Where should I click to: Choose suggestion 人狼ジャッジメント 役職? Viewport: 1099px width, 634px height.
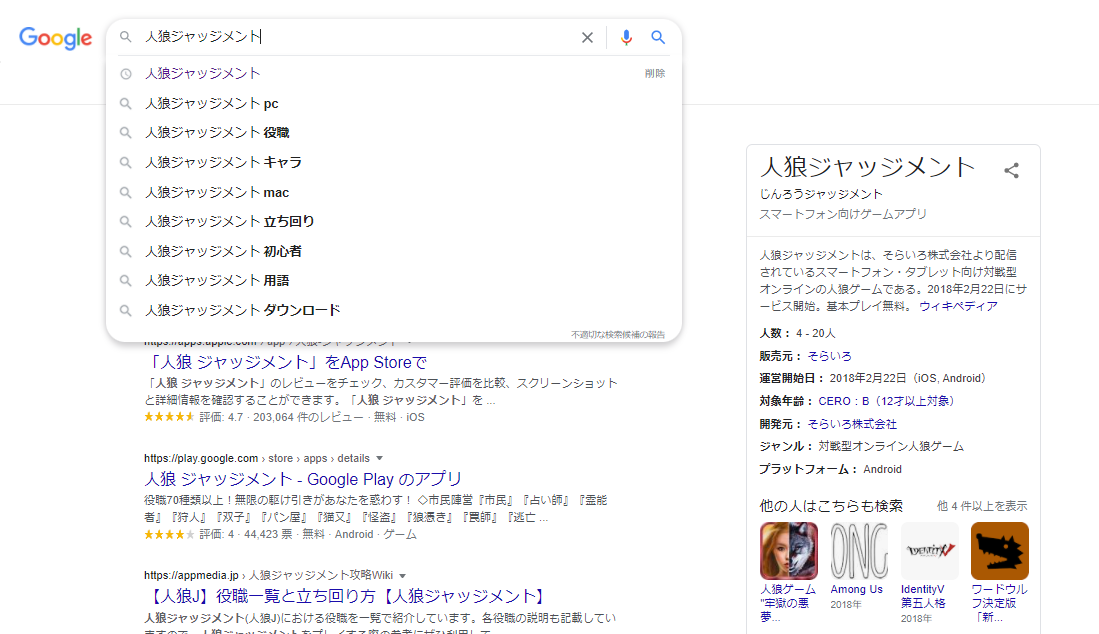(x=393, y=132)
